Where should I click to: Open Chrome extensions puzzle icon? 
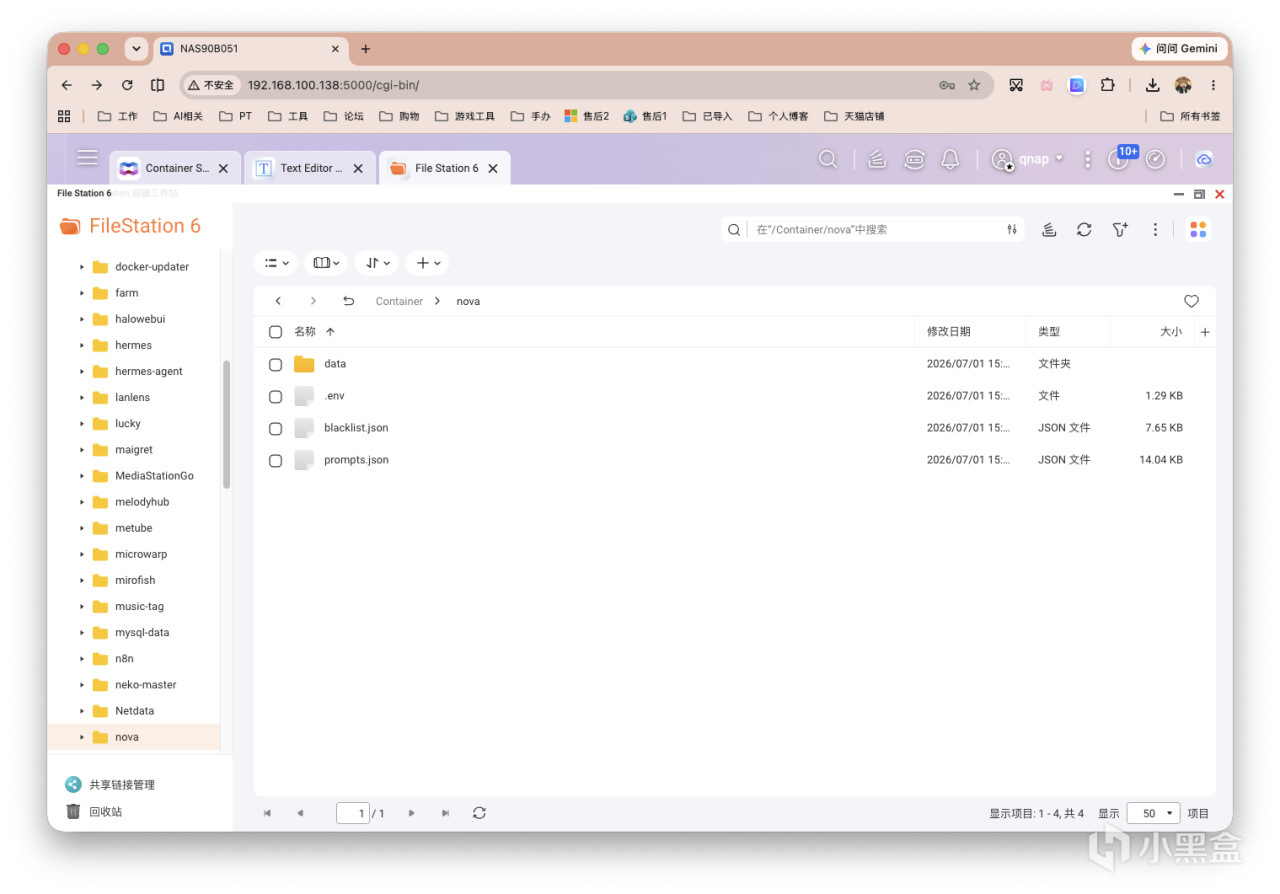(1107, 85)
